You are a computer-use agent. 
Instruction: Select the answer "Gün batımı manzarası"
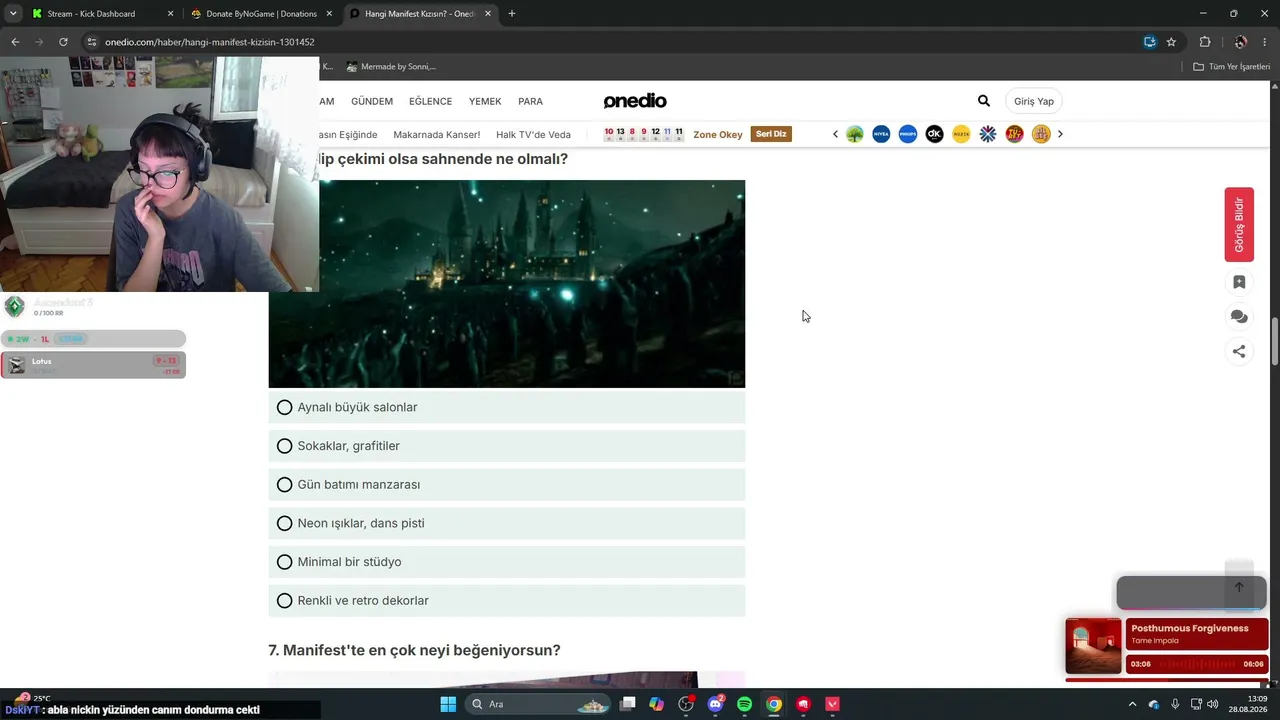(x=507, y=484)
